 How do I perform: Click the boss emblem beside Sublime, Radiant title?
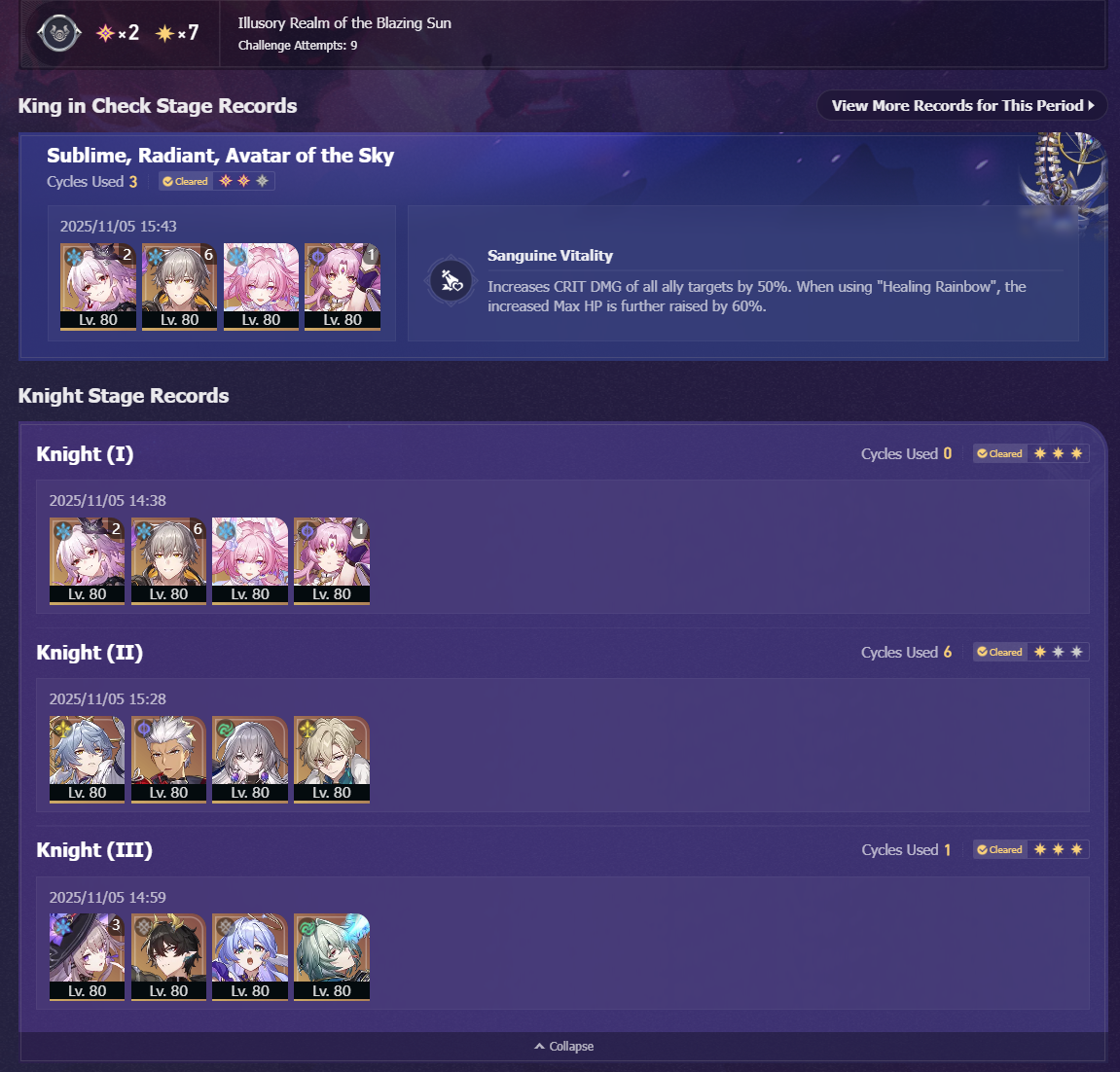1065,179
